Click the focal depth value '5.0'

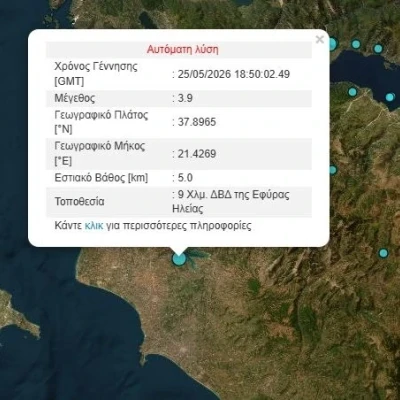point(185,177)
